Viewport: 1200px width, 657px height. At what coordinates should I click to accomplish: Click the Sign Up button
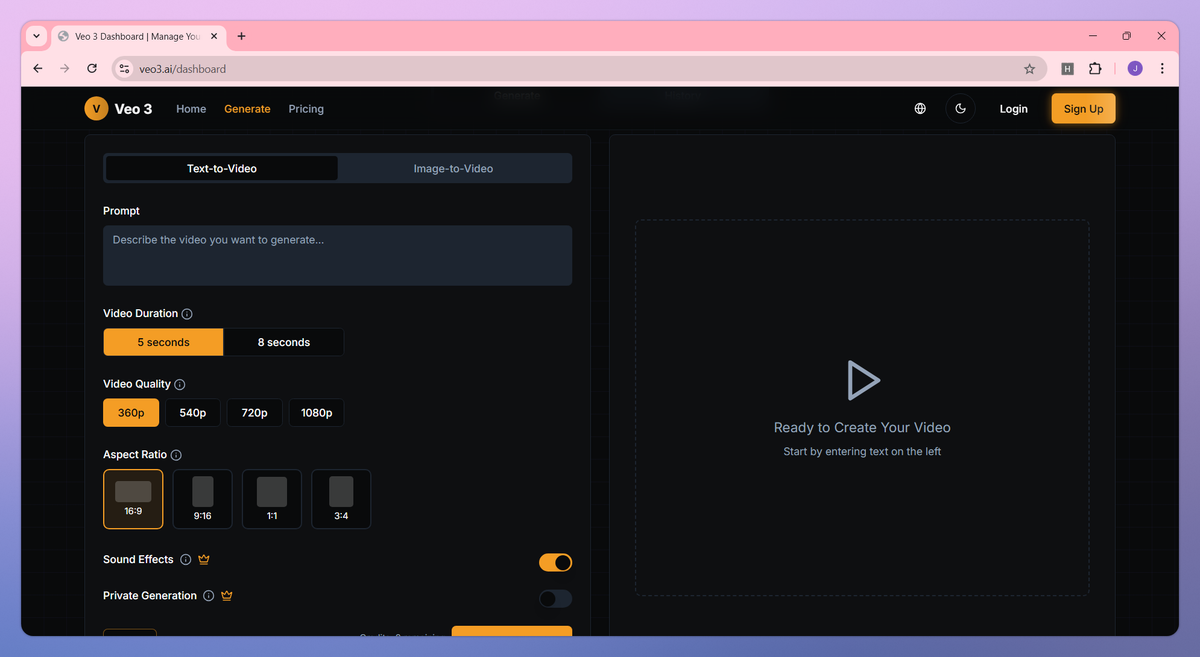point(1083,109)
